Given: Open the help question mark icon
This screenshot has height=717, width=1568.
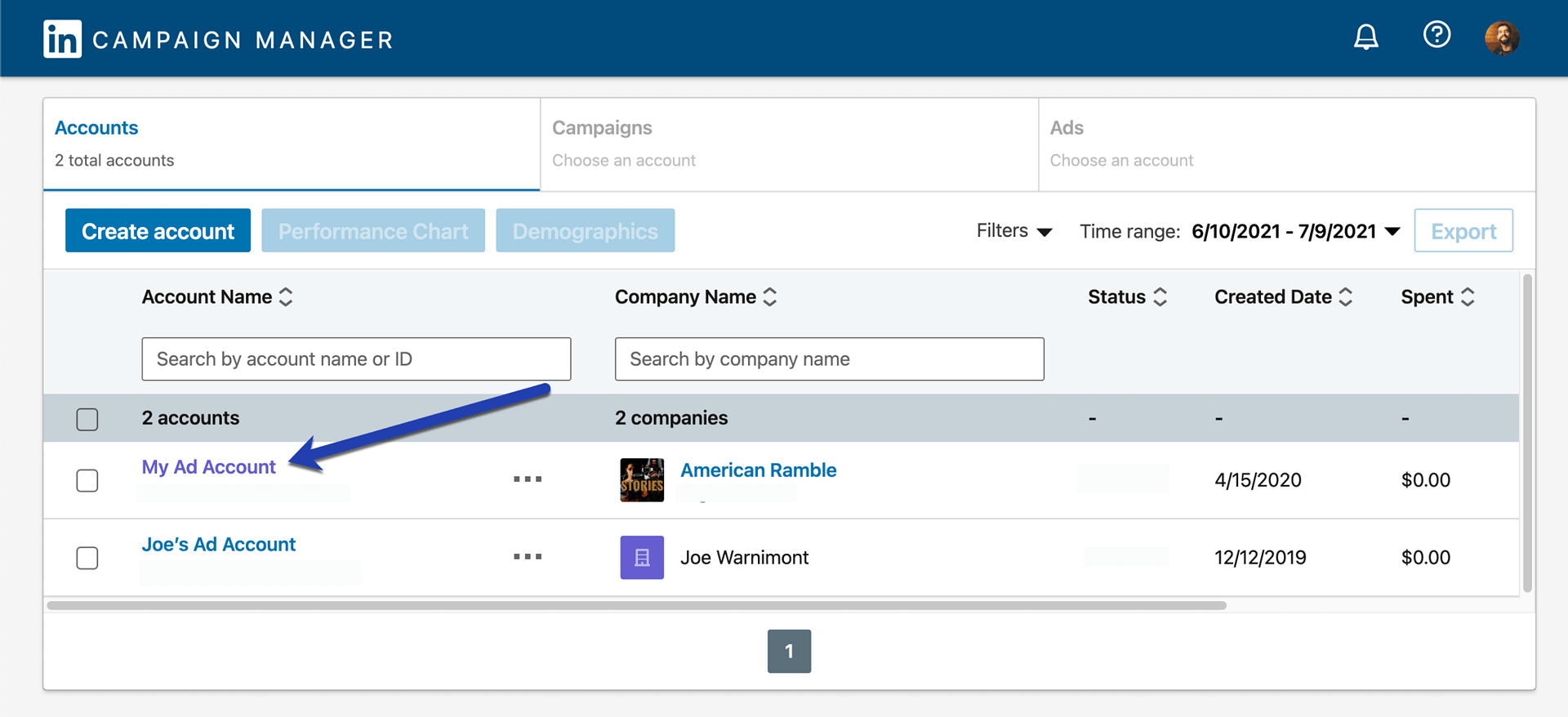Looking at the screenshot, I should point(1437,34).
